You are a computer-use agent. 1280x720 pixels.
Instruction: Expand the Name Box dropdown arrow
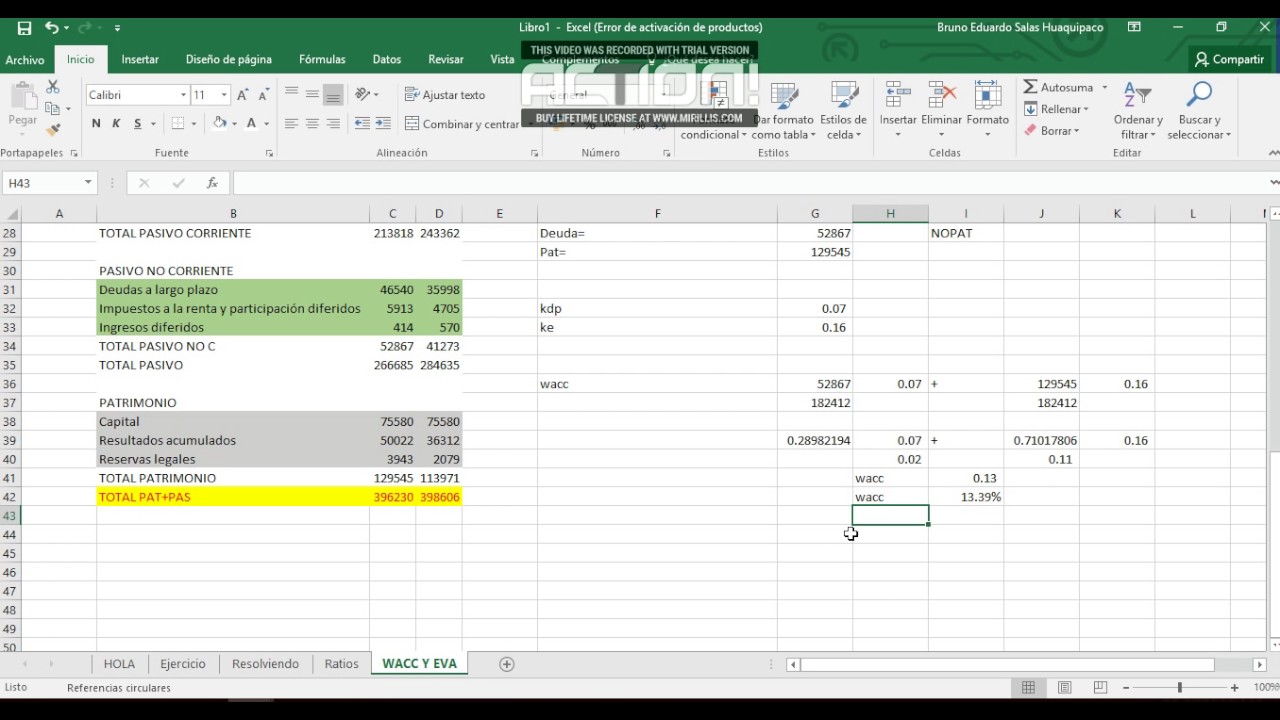point(88,182)
